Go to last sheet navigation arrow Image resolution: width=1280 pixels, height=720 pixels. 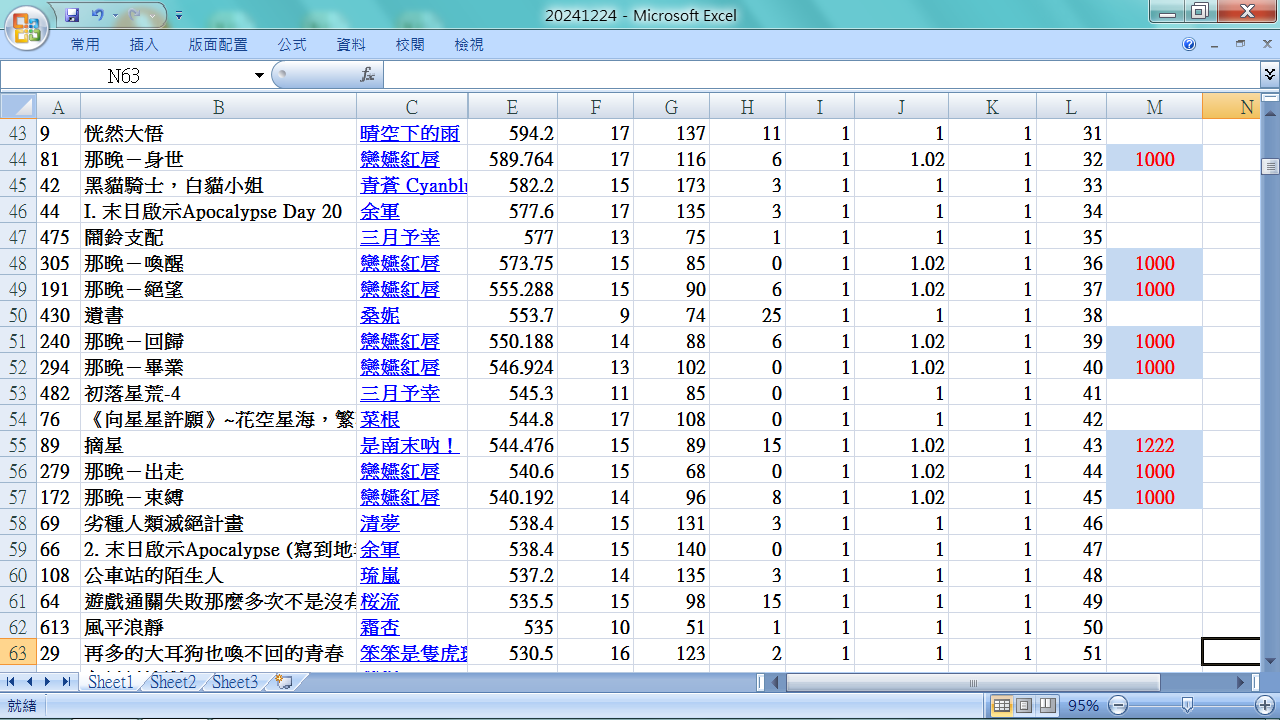pyautogui.click(x=66, y=682)
